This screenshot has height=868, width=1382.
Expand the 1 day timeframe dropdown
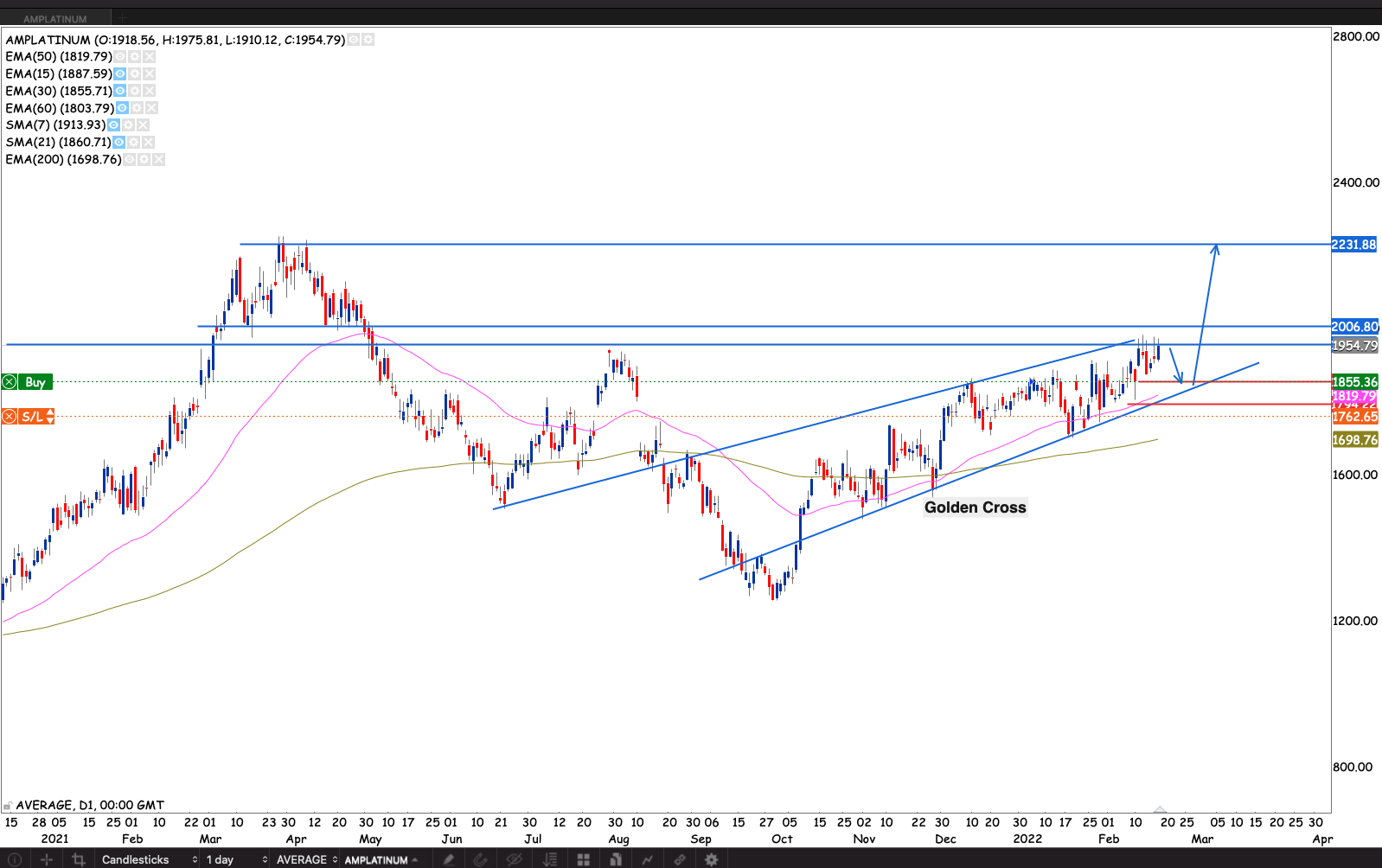point(236,859)
